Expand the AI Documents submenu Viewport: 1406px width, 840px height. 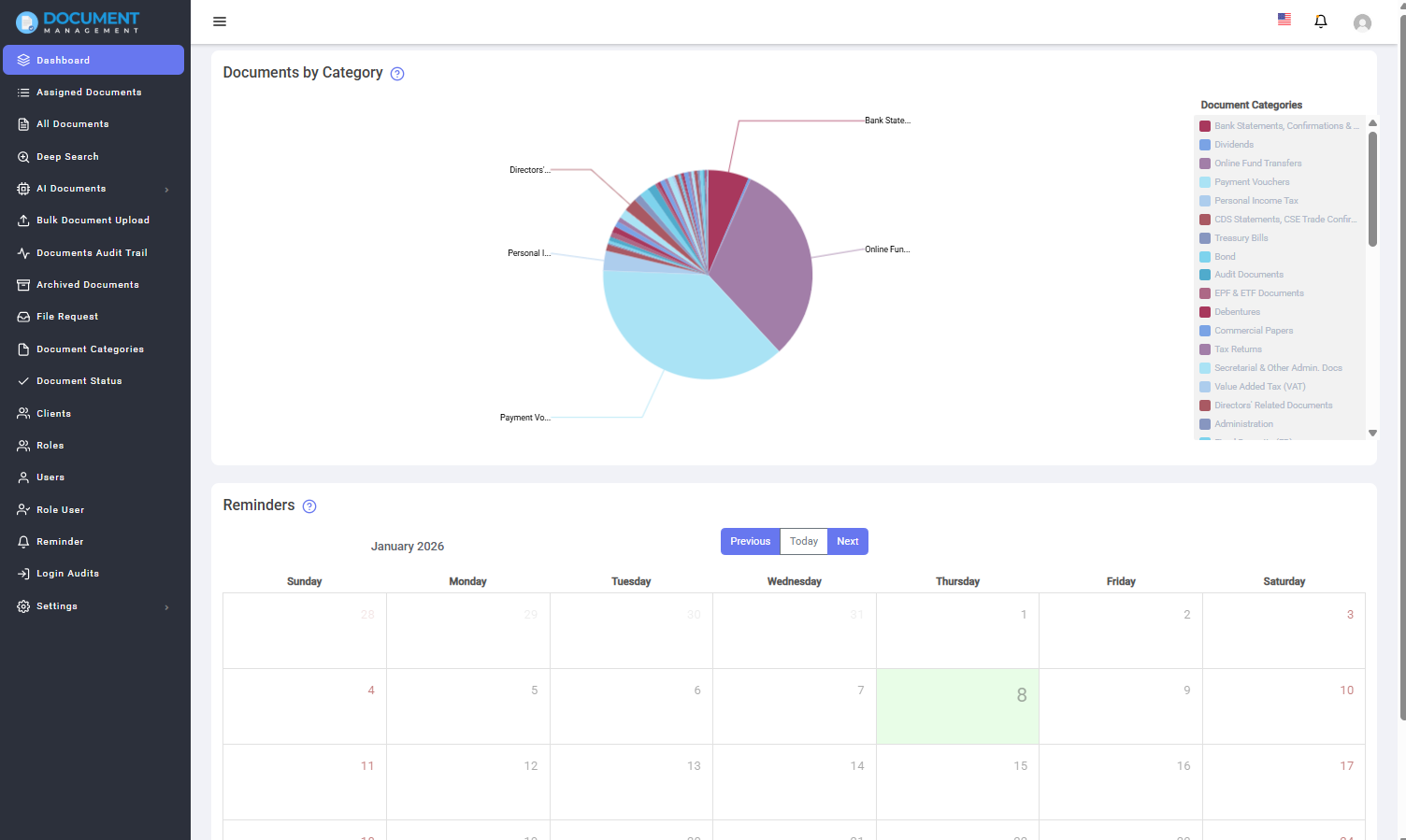166,189
